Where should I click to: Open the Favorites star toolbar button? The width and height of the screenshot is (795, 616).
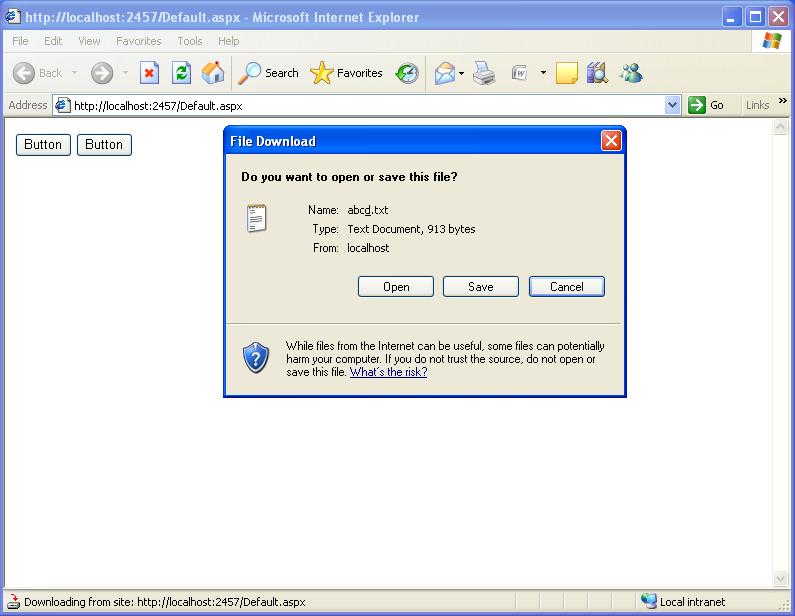coord(346,73)
